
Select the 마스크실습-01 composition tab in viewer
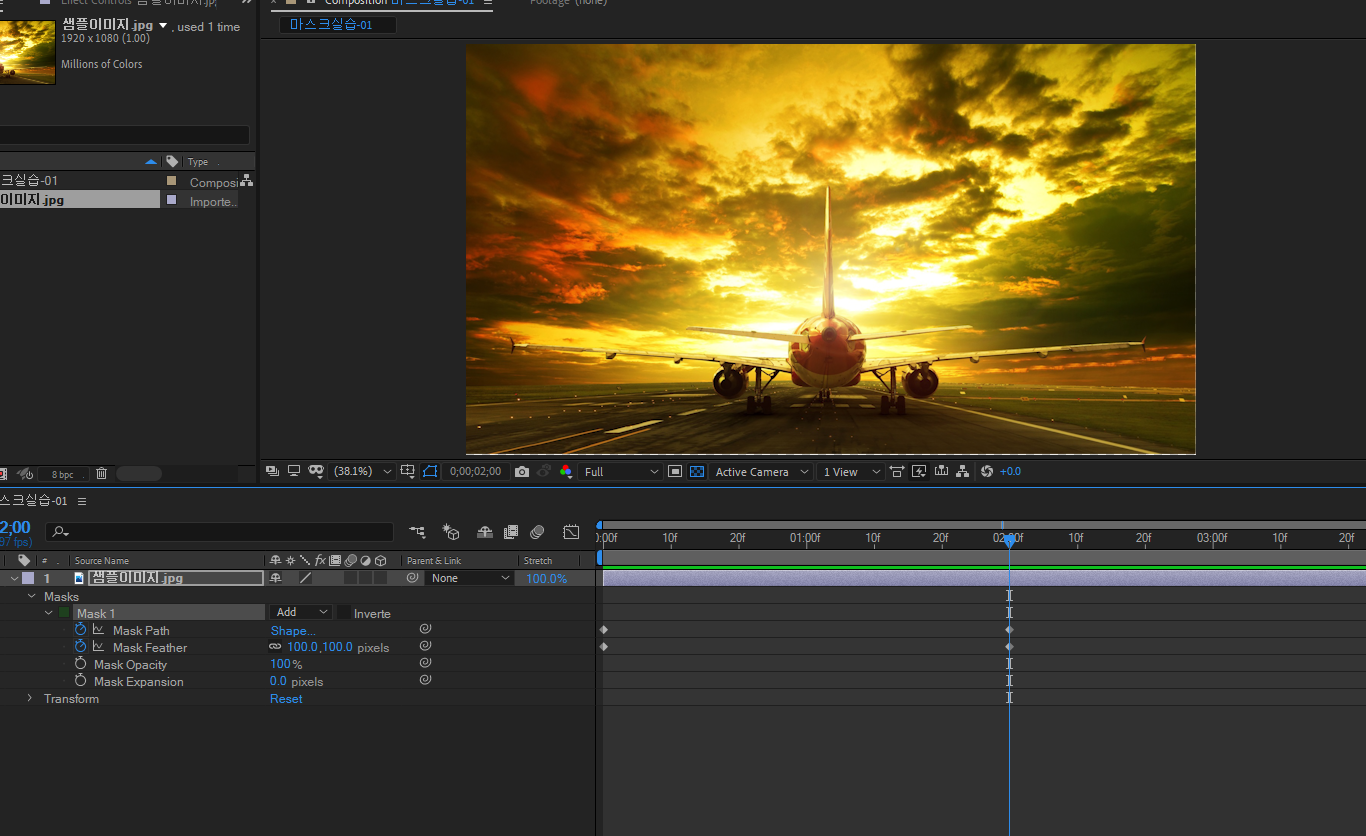click(331, 25)
